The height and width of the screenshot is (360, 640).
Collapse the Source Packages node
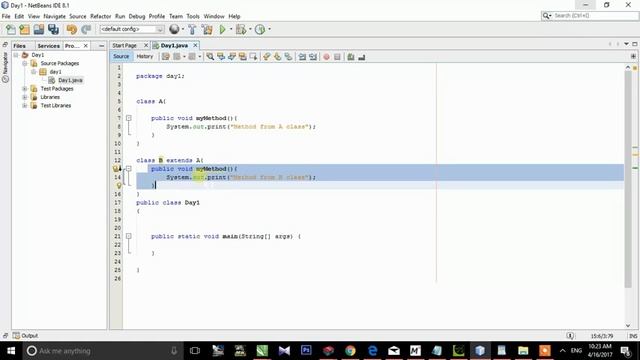tap(25, 63)
